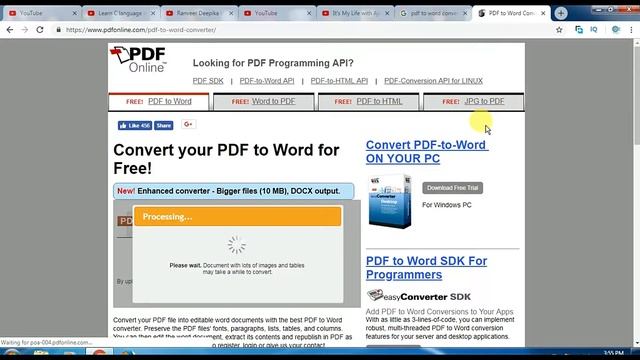Click 'Looking for PDF Programming API?' heading

coord(273,63)
